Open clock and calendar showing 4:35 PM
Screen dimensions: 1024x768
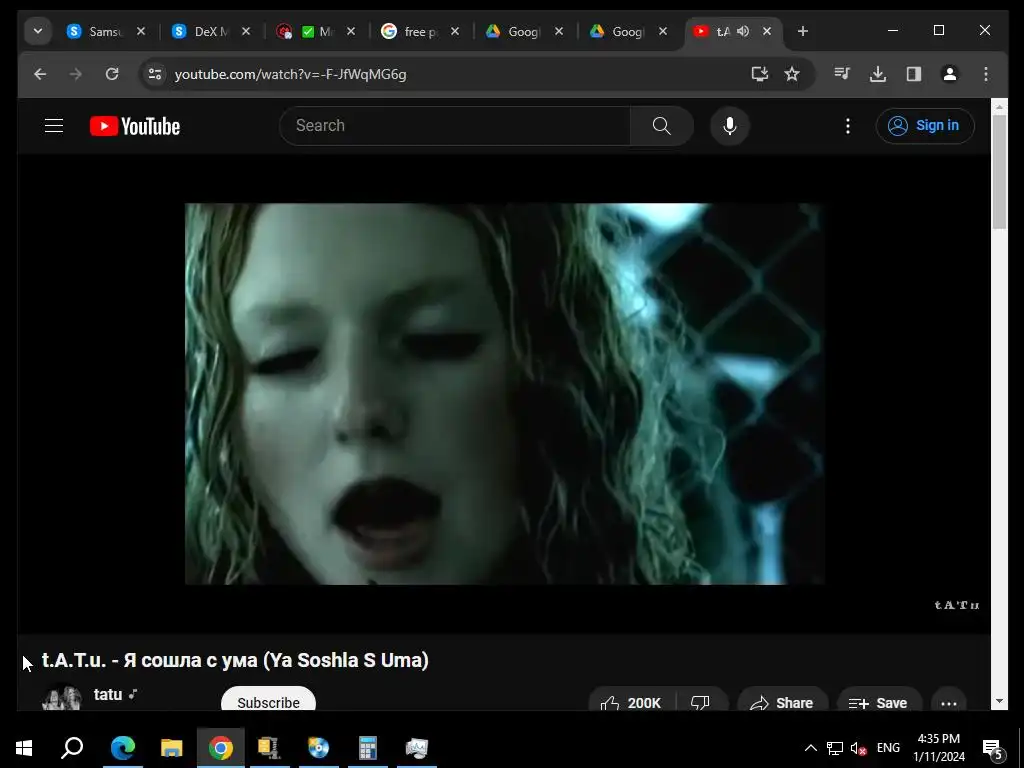pyautogui.click(x=938, y=748)
